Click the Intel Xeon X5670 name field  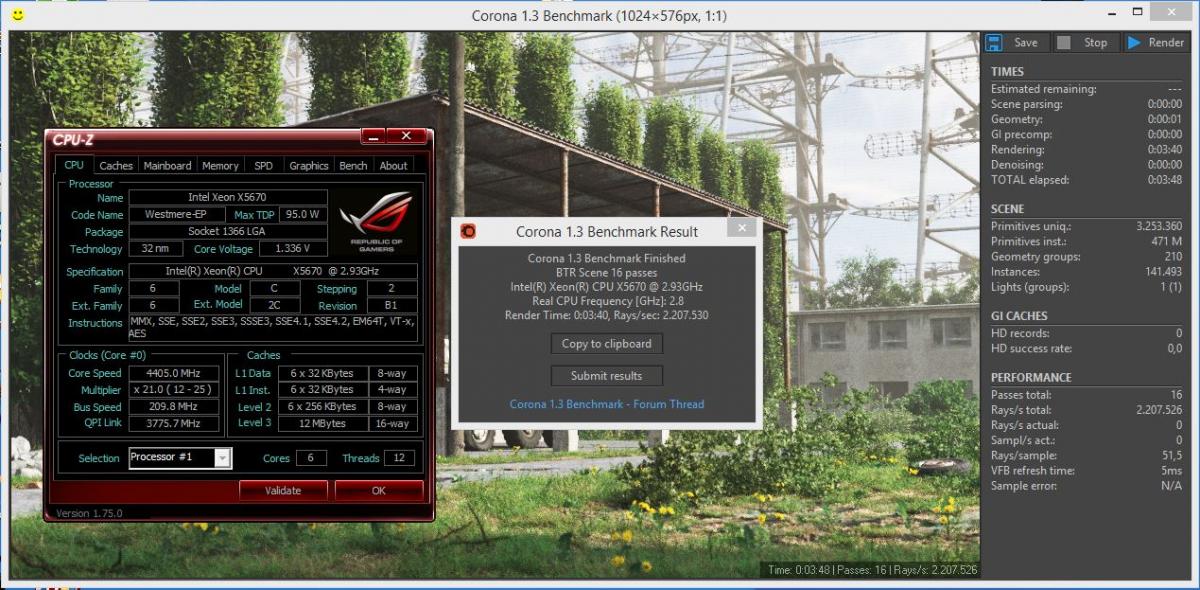click(x=227, y=197)
